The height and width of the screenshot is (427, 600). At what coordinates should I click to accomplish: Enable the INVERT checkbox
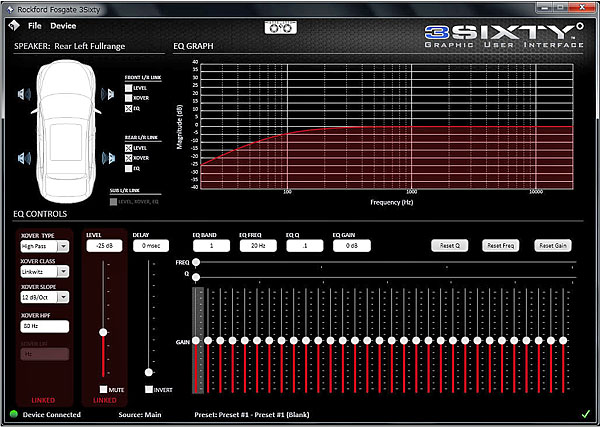pyautogui.click(x=149, y=390)
